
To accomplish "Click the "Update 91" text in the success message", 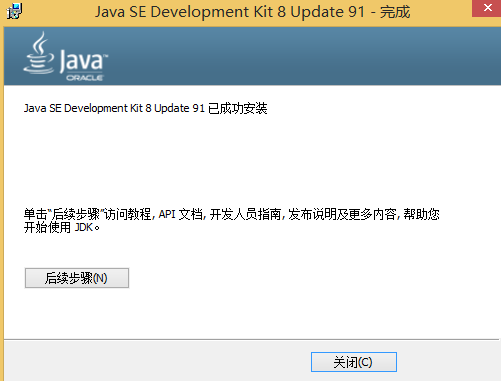I will 179,108.
